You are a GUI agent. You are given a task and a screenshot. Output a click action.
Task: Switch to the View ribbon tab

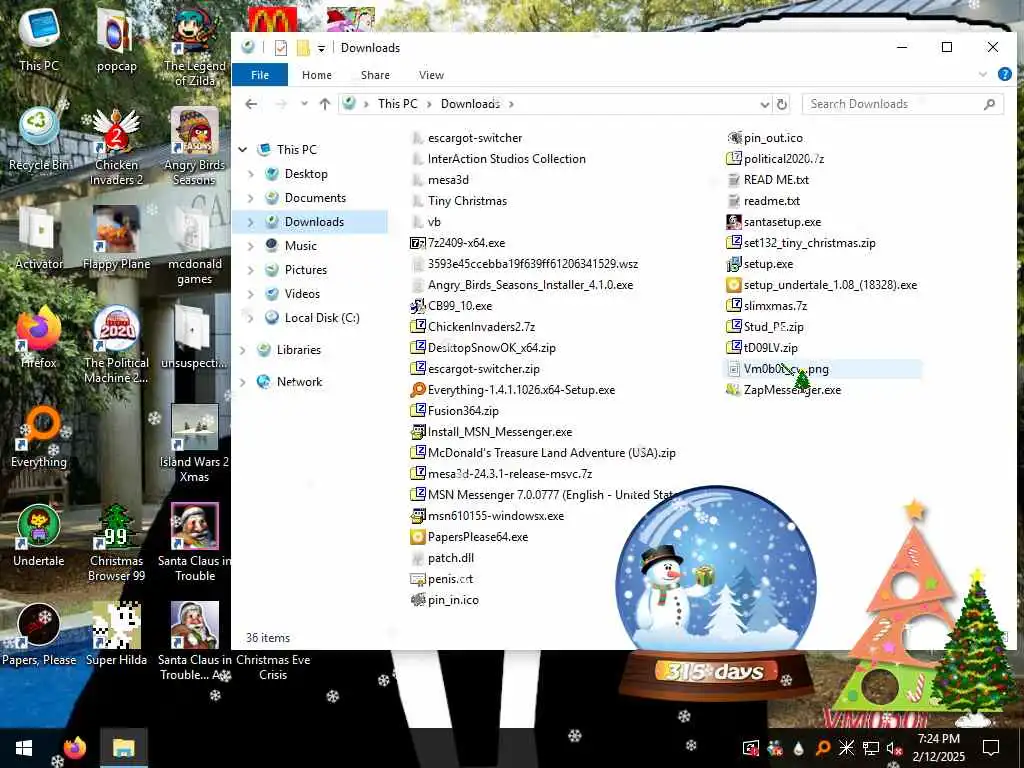point(431,75)
